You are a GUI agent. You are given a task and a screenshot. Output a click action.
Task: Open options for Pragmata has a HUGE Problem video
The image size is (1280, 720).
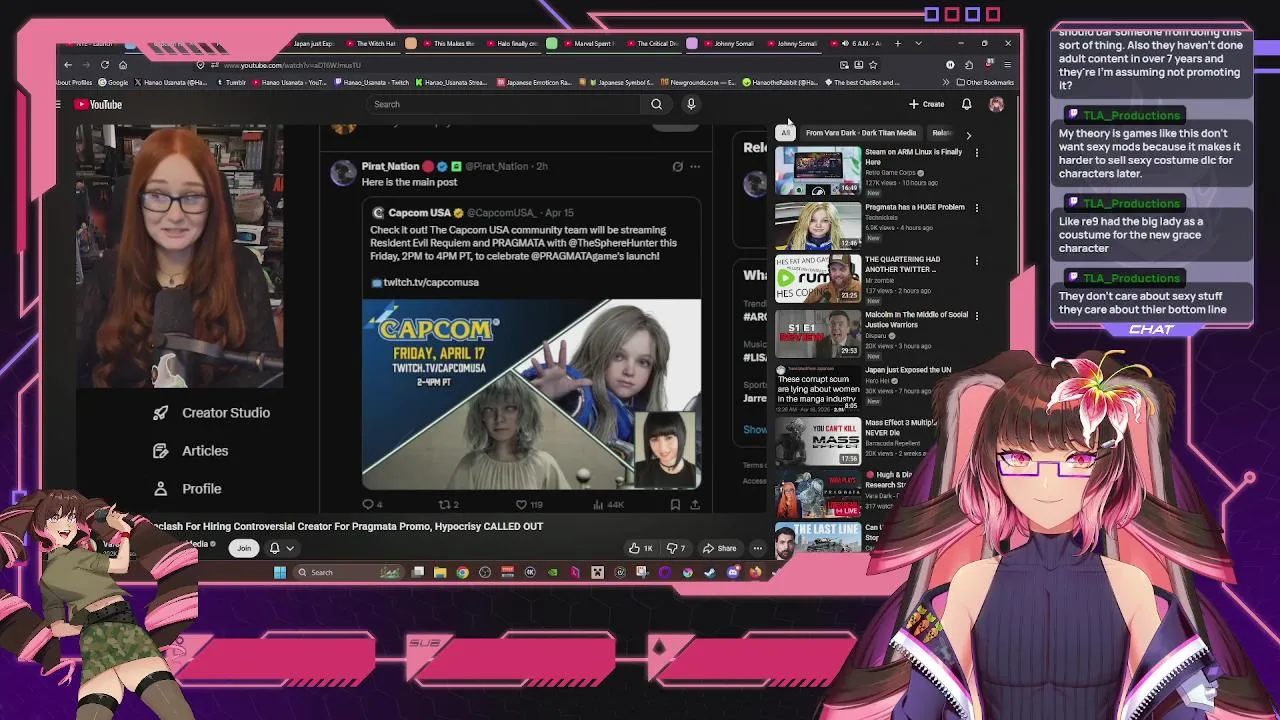point(977,208)
